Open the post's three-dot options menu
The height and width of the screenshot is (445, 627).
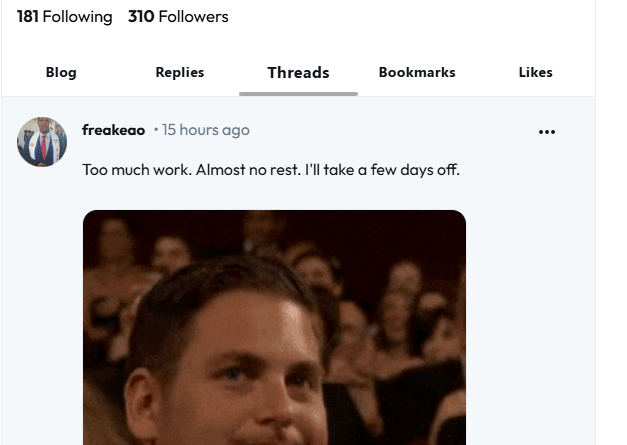(x=546, y=132)
